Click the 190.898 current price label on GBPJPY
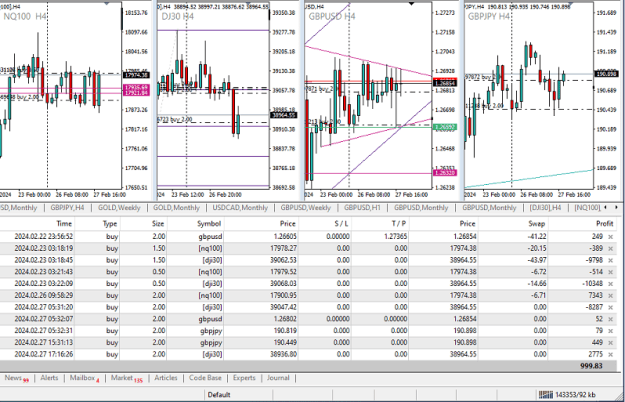The width and height of the screenshot is (625, 402). pyautogui.click(x=606, y=74)
